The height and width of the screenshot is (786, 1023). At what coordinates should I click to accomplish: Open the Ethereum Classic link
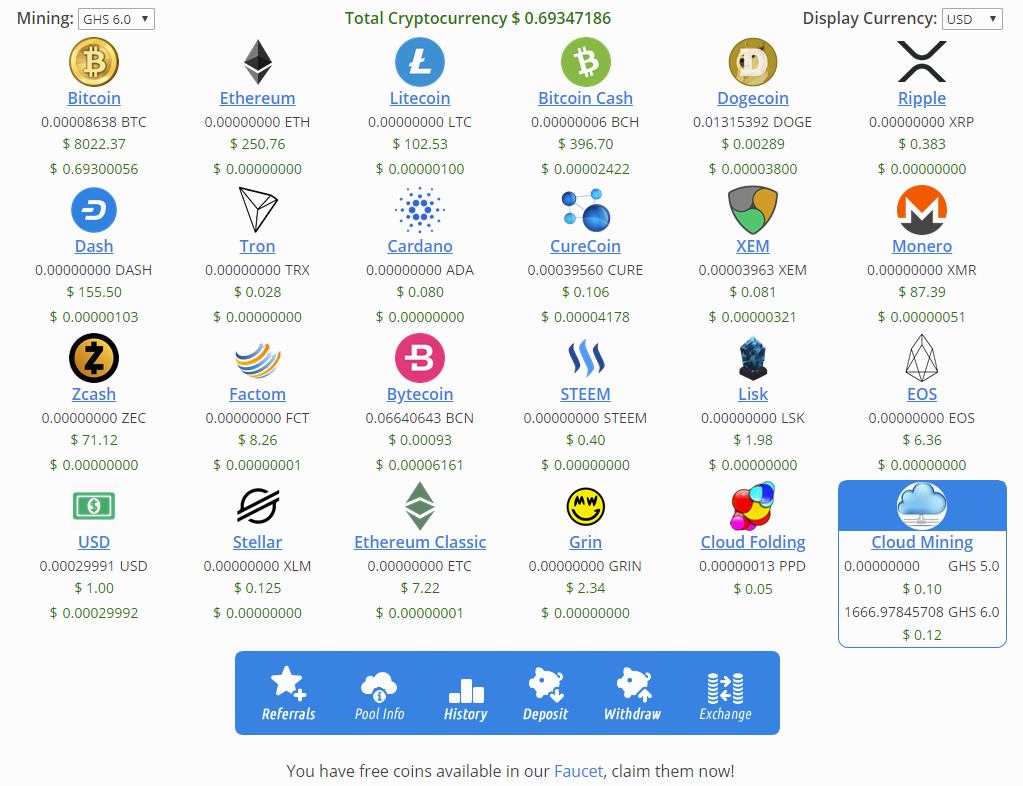click(x=420, y=543)
